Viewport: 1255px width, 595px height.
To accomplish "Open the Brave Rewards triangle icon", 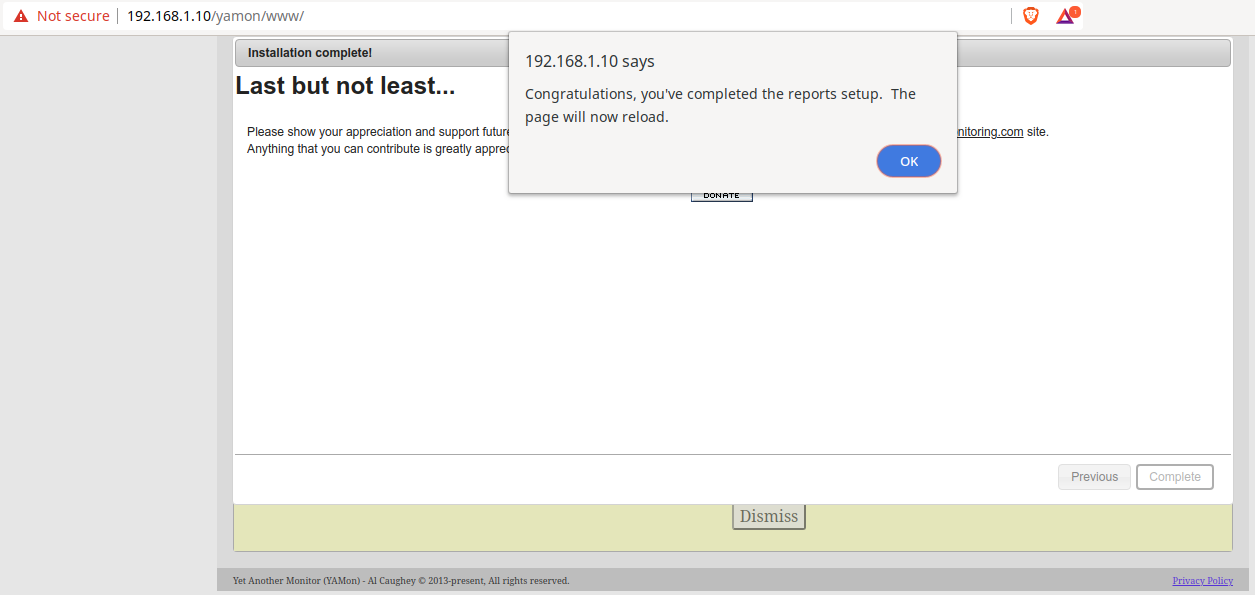I will coord(1066,16).
